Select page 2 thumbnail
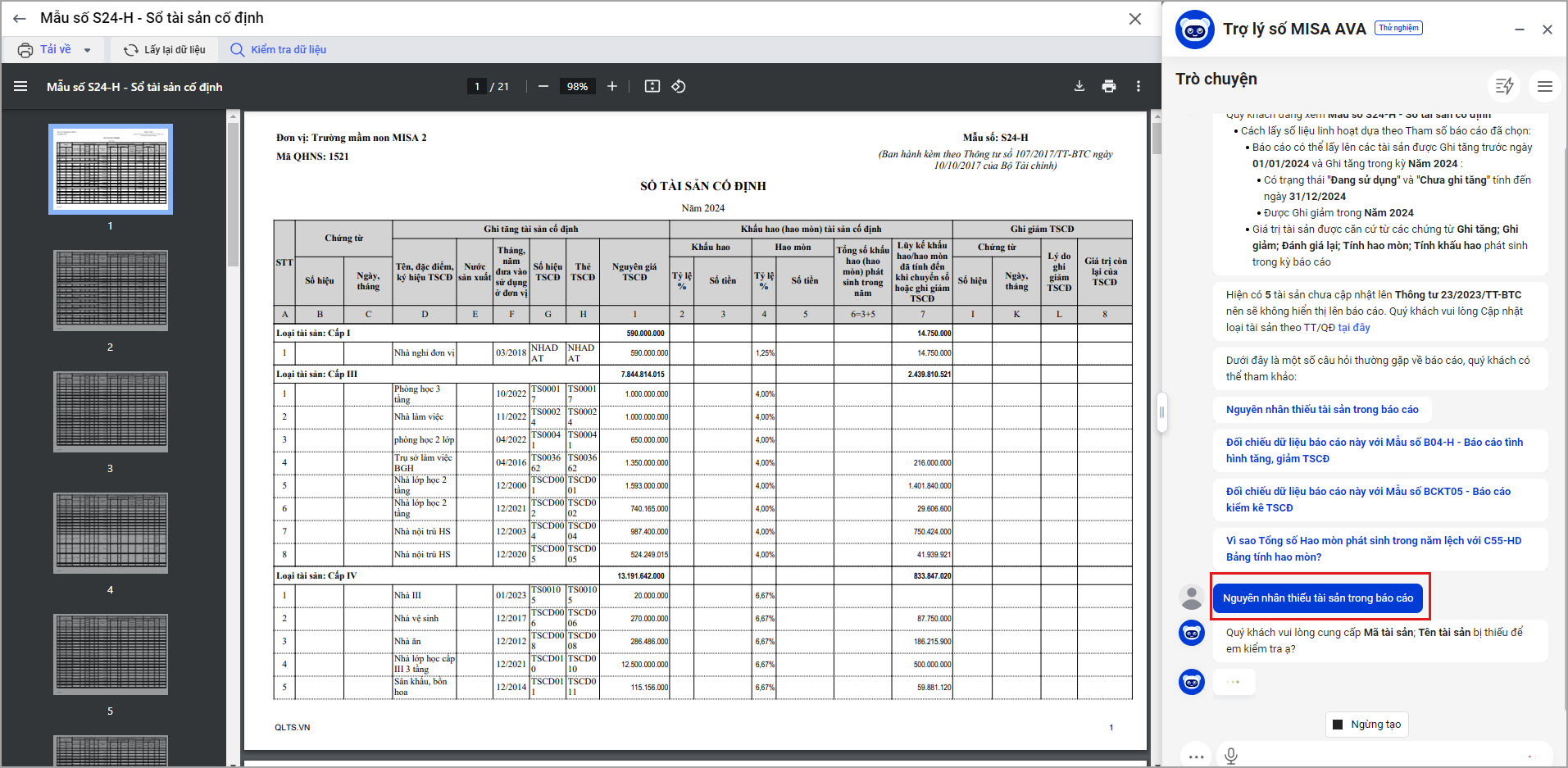This screenshot has width=1568, height=768. (x=111, y=290)
